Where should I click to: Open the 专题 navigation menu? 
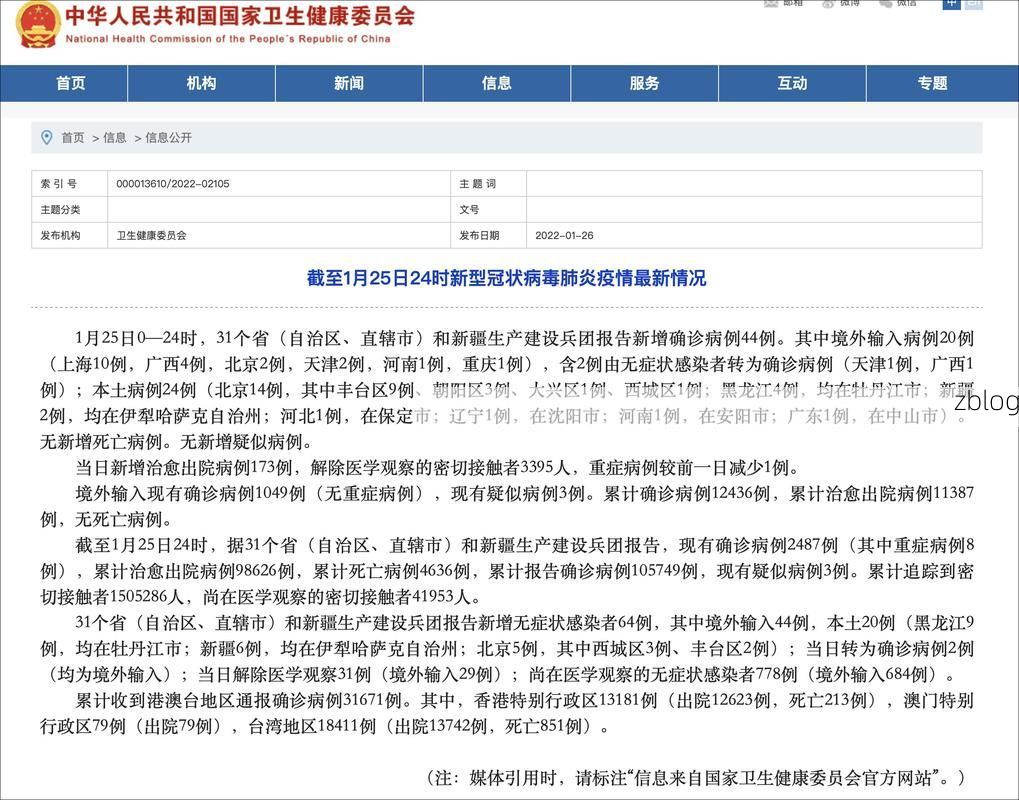tap(932, 83)
